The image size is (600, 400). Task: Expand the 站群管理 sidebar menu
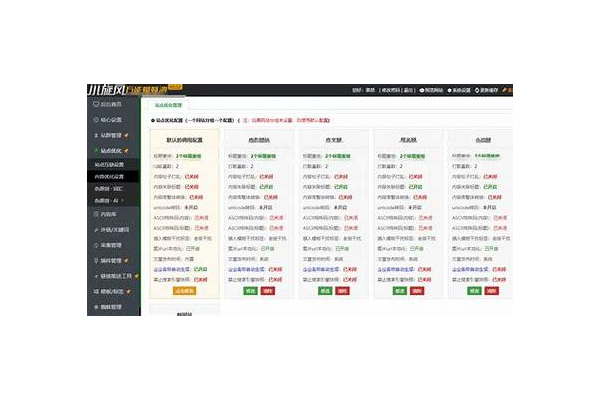tap(136, 134)
